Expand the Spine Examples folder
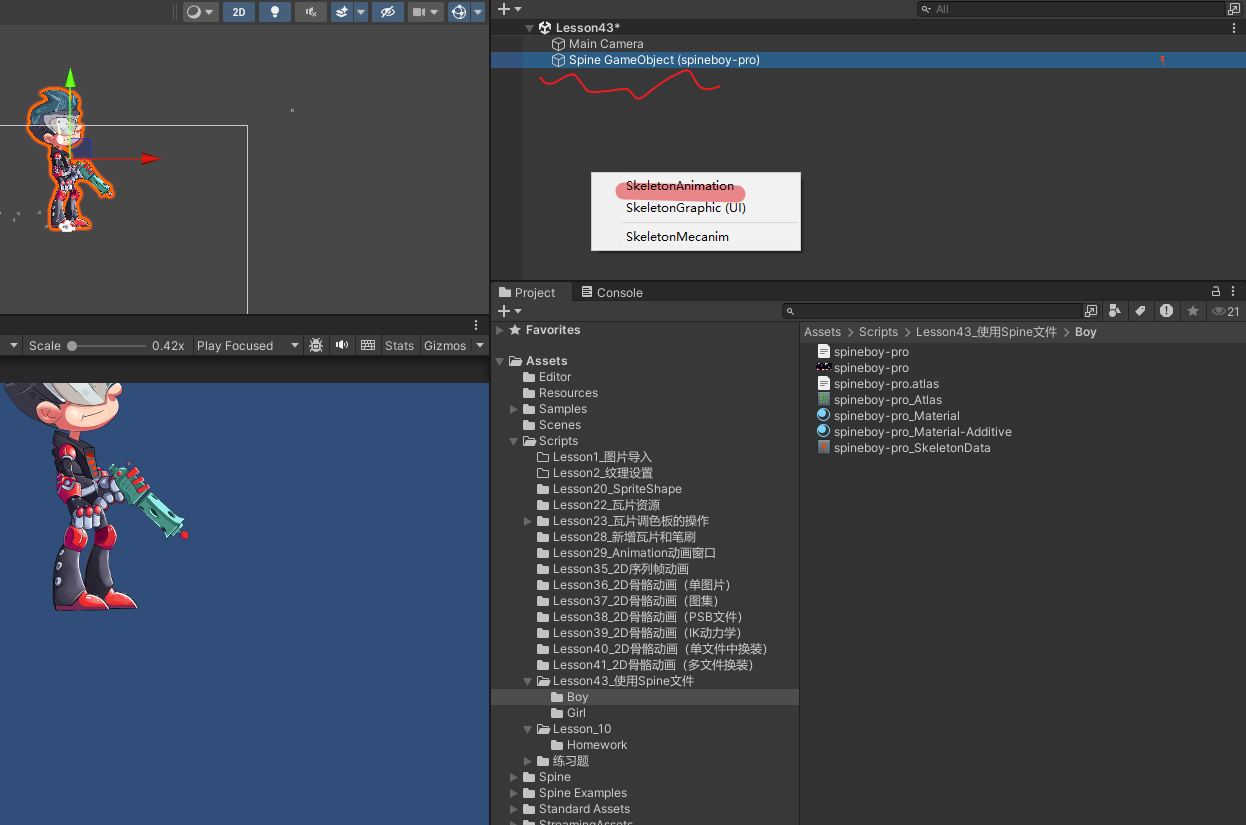The height and width of the screenshot is (825, 1246). coord(514,793)
